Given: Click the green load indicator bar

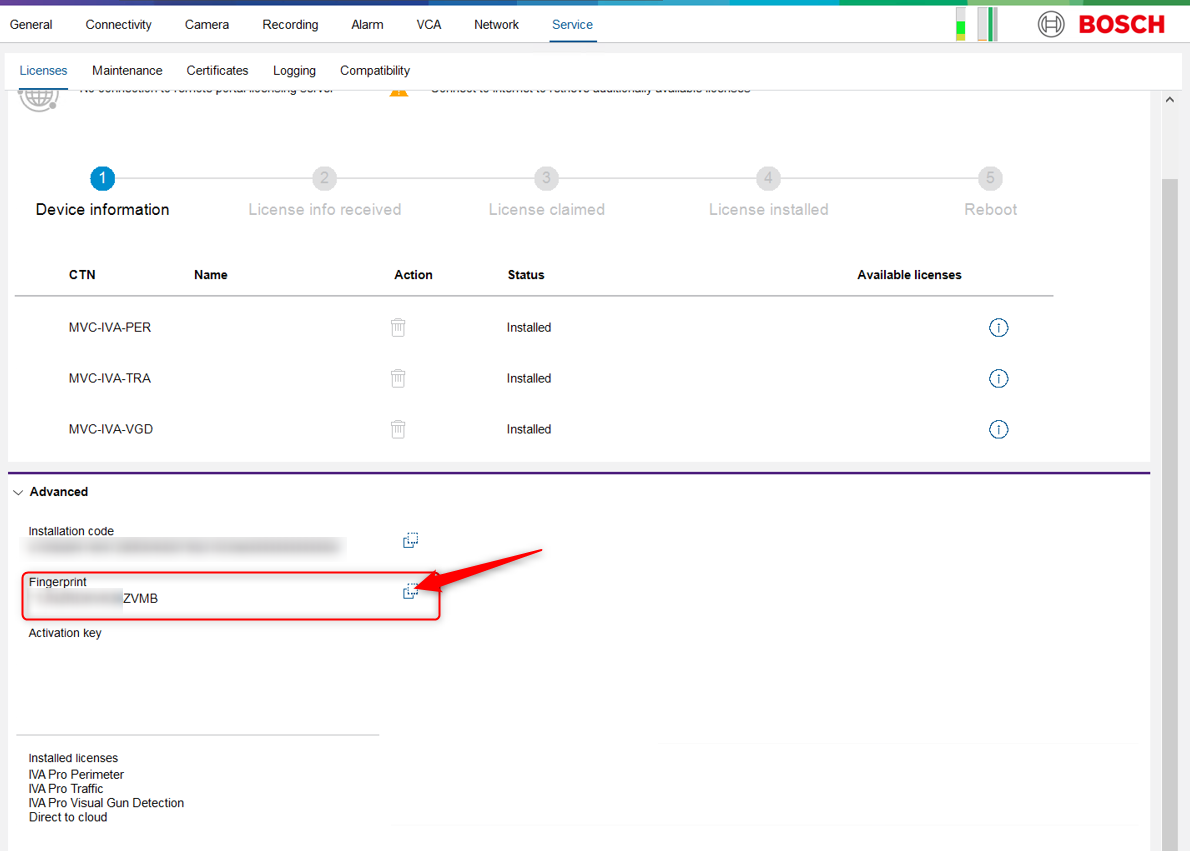Looking at the screenshot, I should (x=961, y=25).
